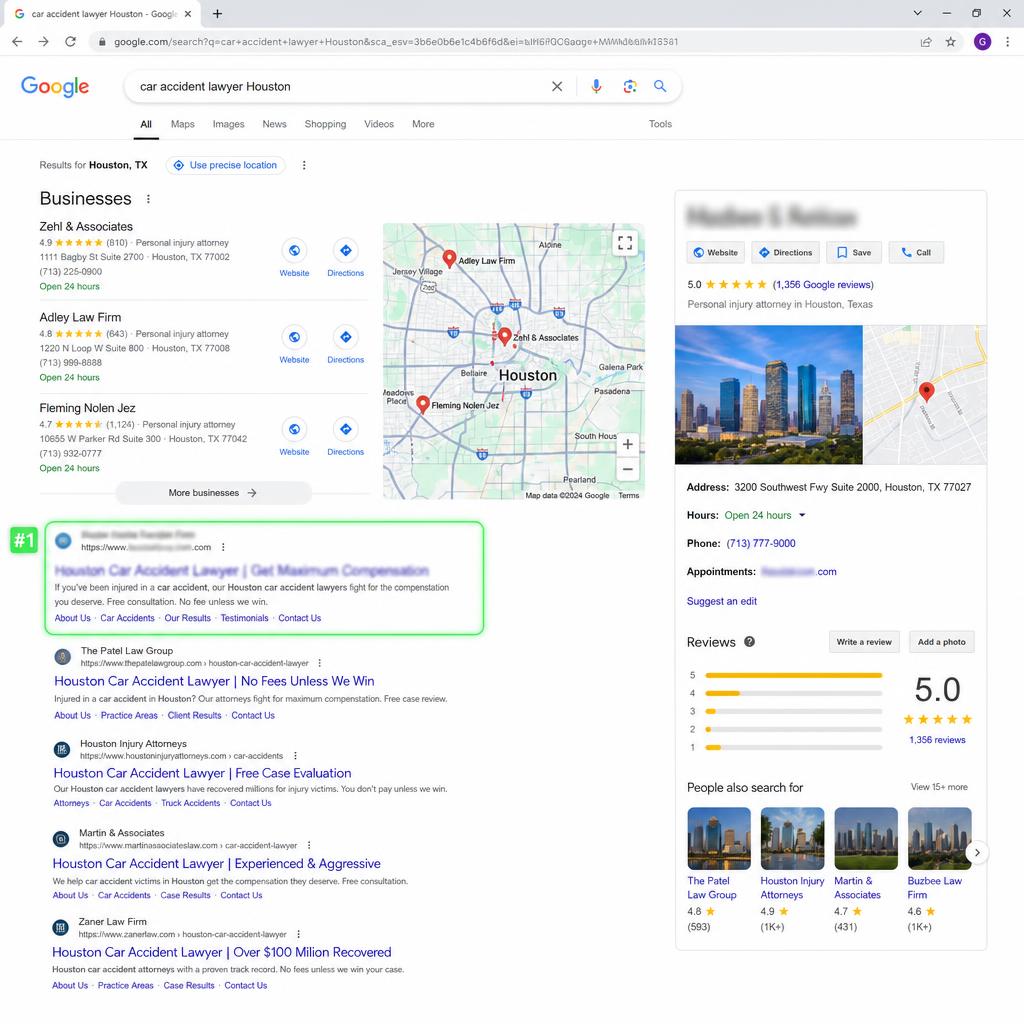
Task: Zoom in on the map
Action: (x=628, y=444)
